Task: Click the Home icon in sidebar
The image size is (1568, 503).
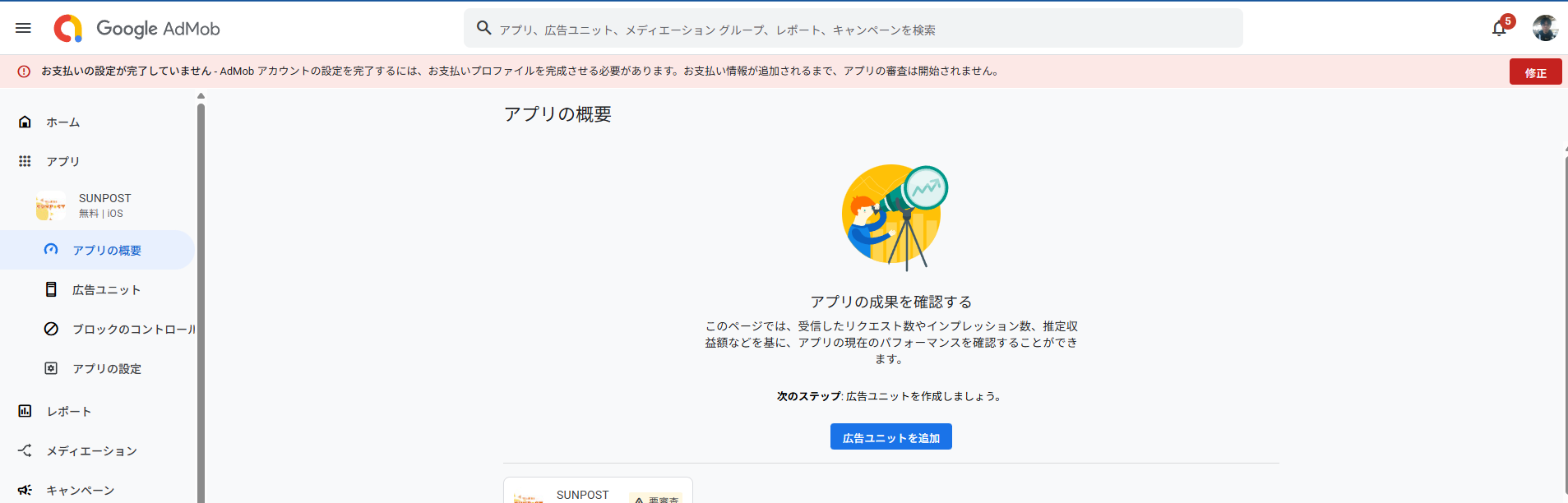Action: click(x=25, y=122)
